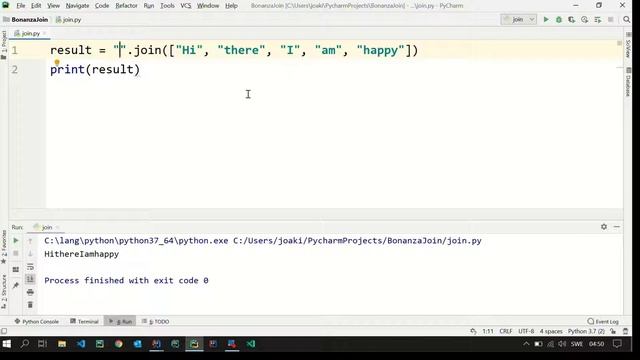The height and width of the screenshot is (360, 640).
Task: Toggle the Run tool window button
Action: 120,322
